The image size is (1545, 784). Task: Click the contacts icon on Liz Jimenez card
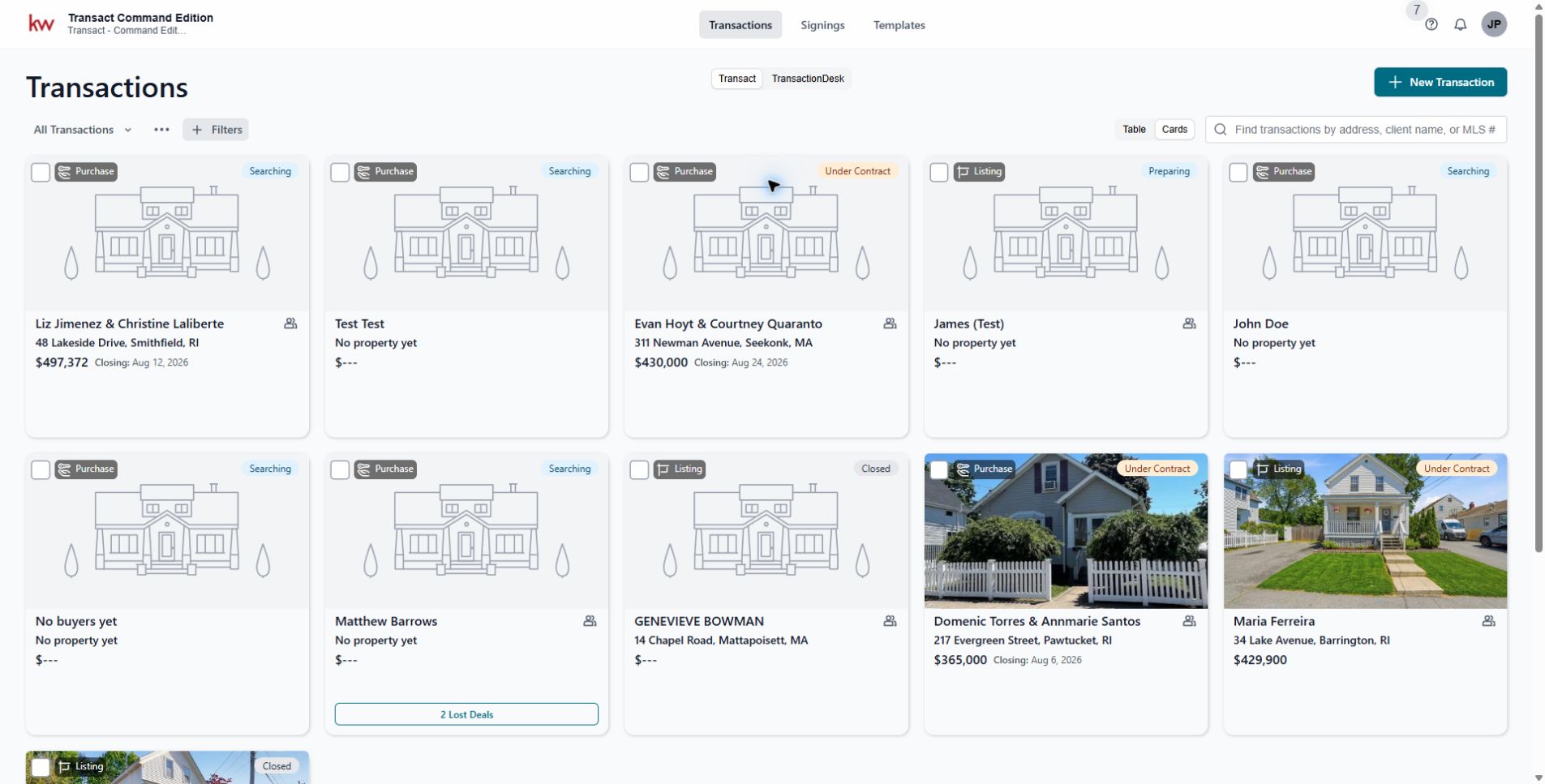[x=290, y=323]
